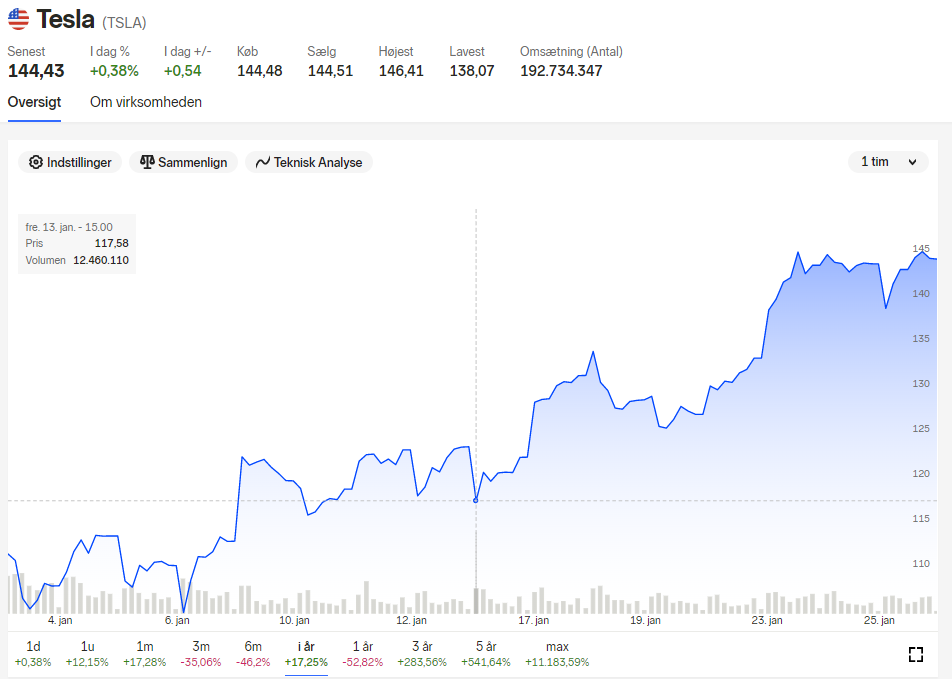
Task: Switch to the Oversigt tab
Action: coord(34,102)
